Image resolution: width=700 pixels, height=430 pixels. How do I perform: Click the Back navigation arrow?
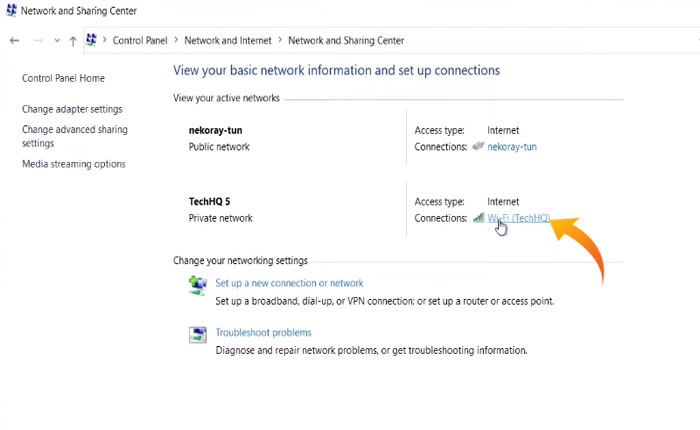click(x=14, y=40)
